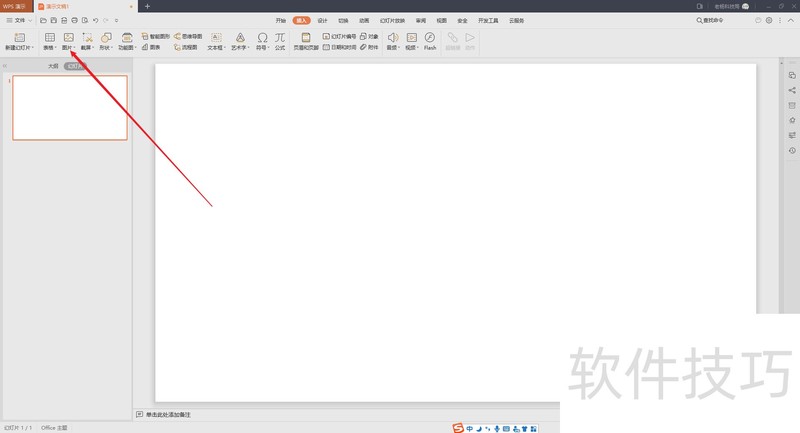Screen dimensions: 800x433
Task: Collapse the slide panel with double chevron
Action: 5,66
